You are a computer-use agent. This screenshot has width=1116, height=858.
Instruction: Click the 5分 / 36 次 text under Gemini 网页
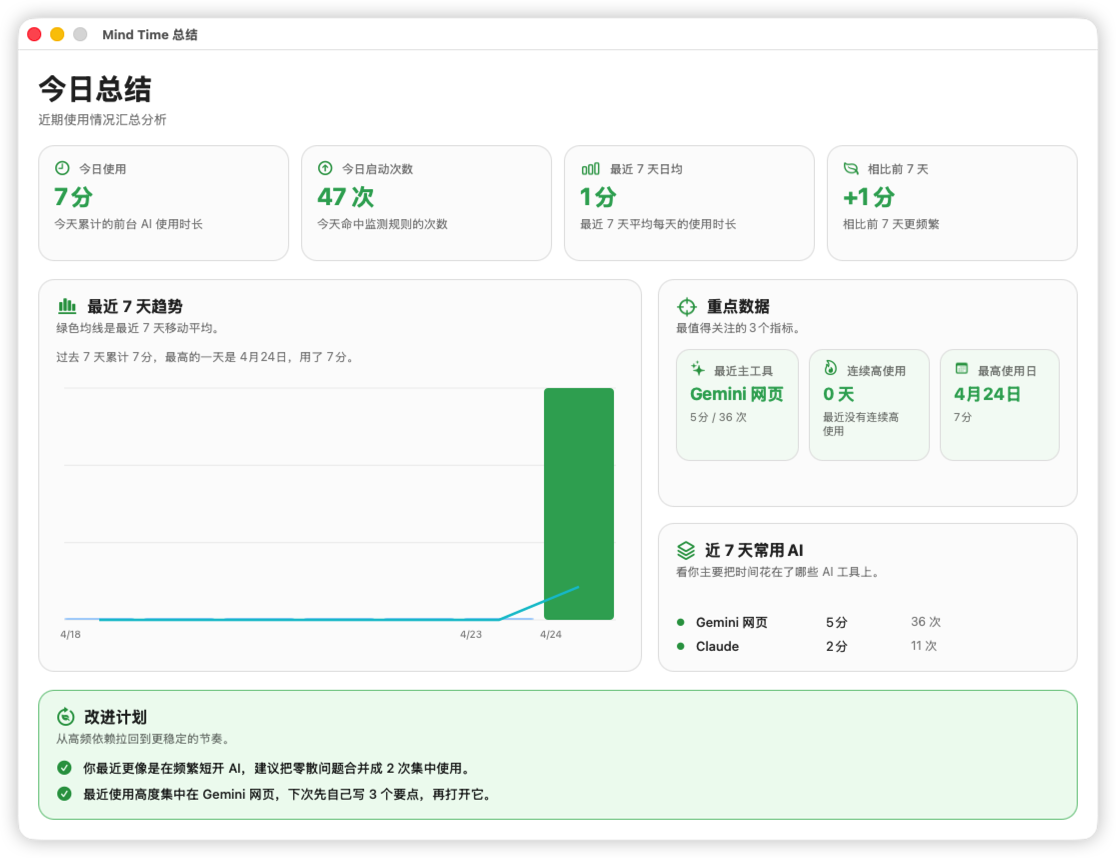pos(718,418)
